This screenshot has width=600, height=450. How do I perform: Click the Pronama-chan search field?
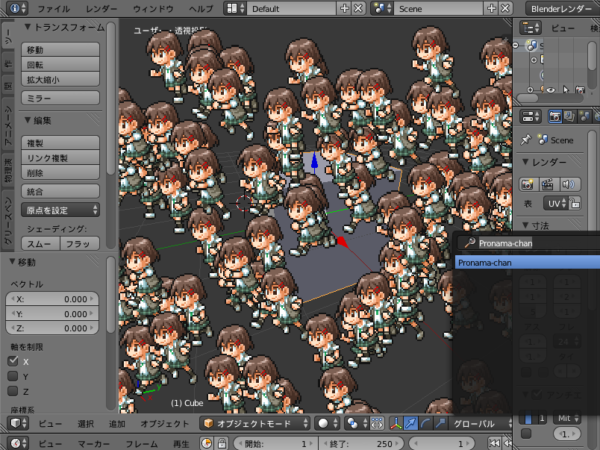click(x=529, y=243)
